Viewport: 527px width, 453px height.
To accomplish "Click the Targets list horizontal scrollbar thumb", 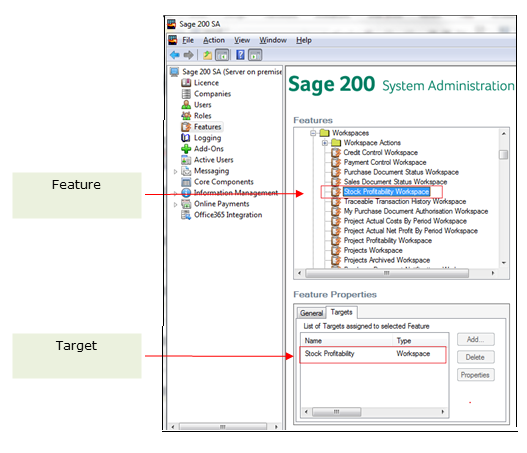I will pos(336,412).
